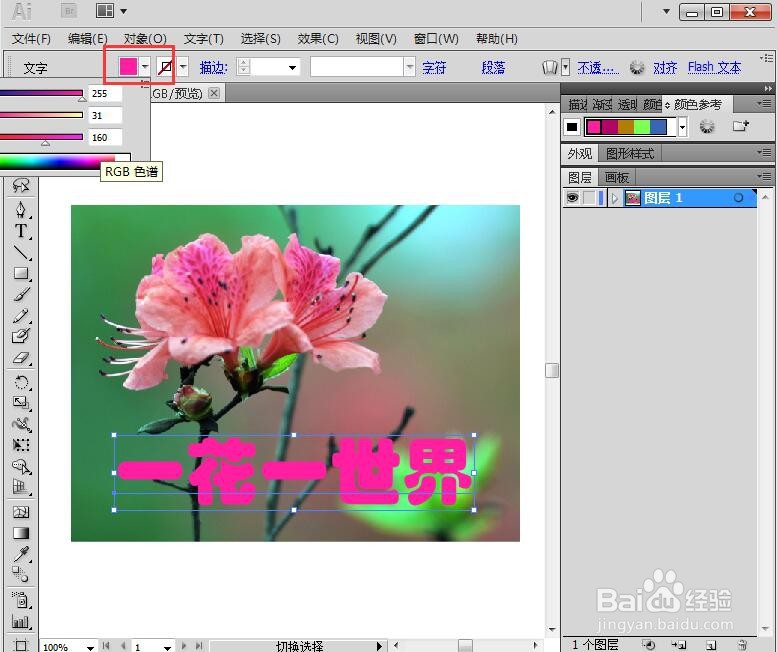Open Color Guide panel options menu
Image resolution: width=778 pixels, height=652 pixels.
764,103
